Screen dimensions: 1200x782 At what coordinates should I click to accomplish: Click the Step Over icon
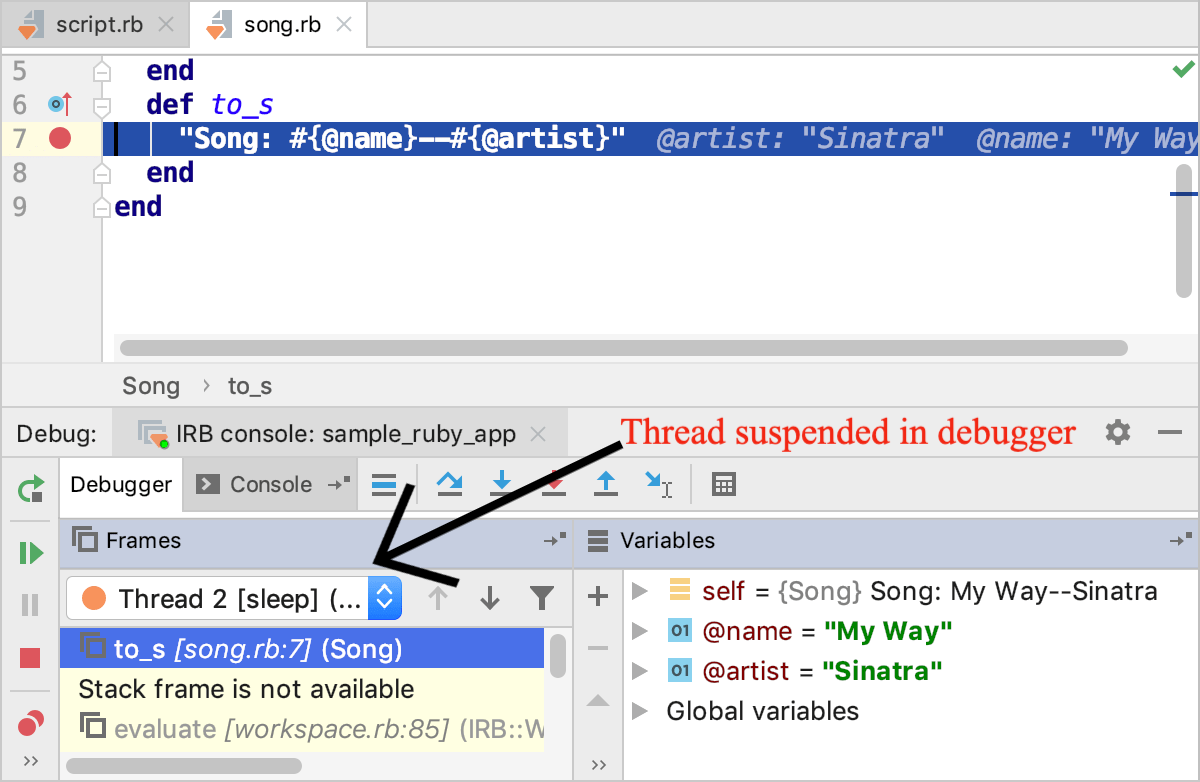[450, 485]
